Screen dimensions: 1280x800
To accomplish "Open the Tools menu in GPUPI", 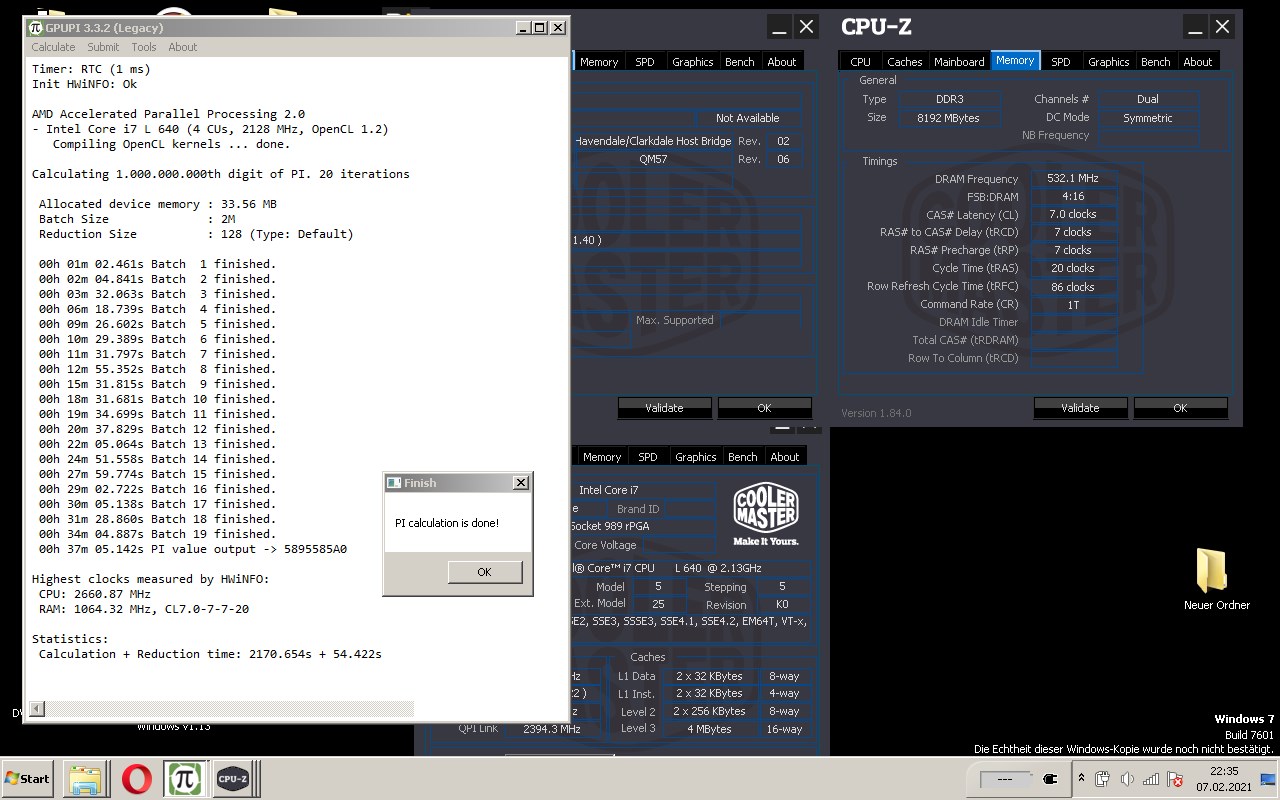I will click(144, 47).
